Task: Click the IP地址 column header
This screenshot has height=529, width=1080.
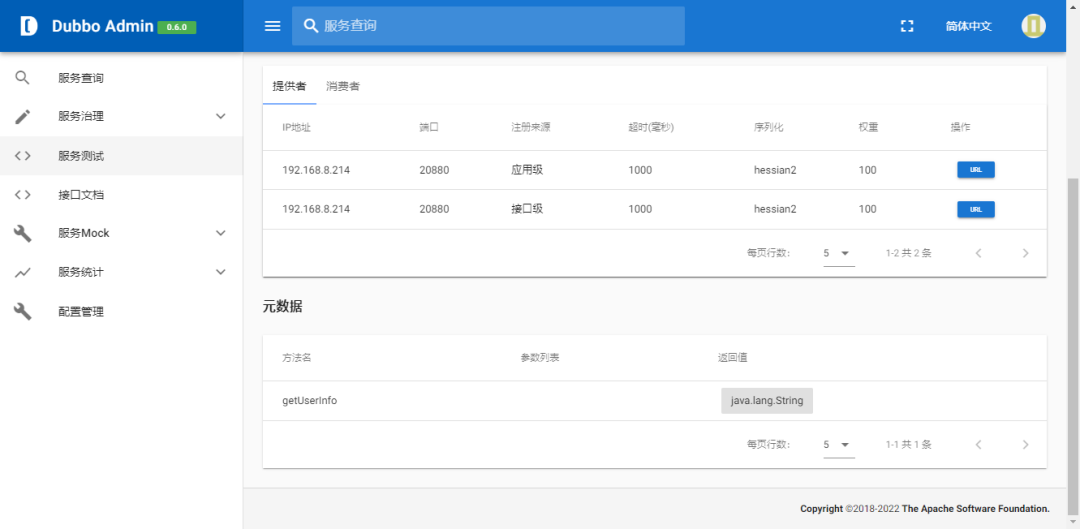Action: (297, 127)
